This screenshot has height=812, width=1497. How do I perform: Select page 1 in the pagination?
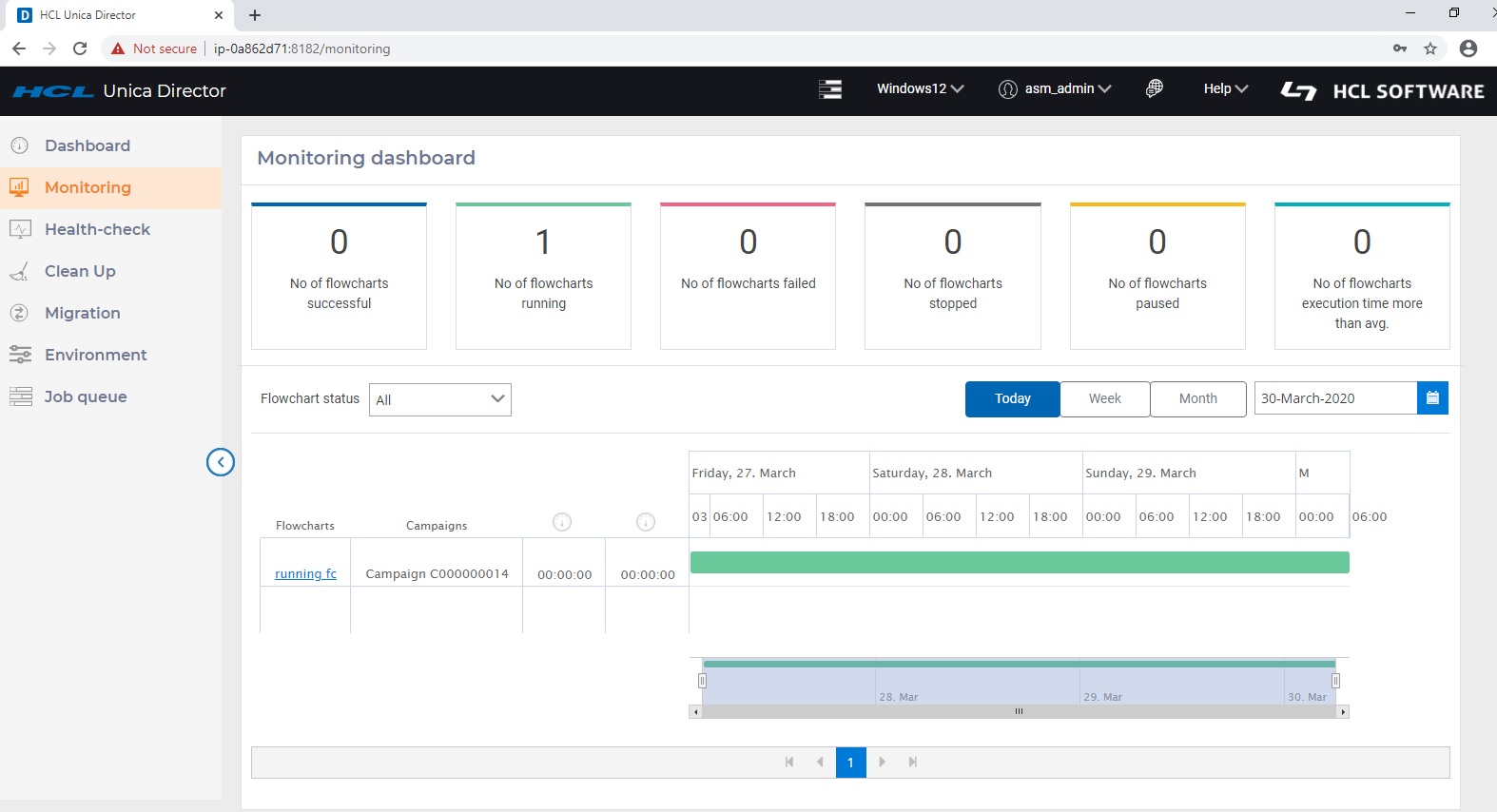(850, 762)
